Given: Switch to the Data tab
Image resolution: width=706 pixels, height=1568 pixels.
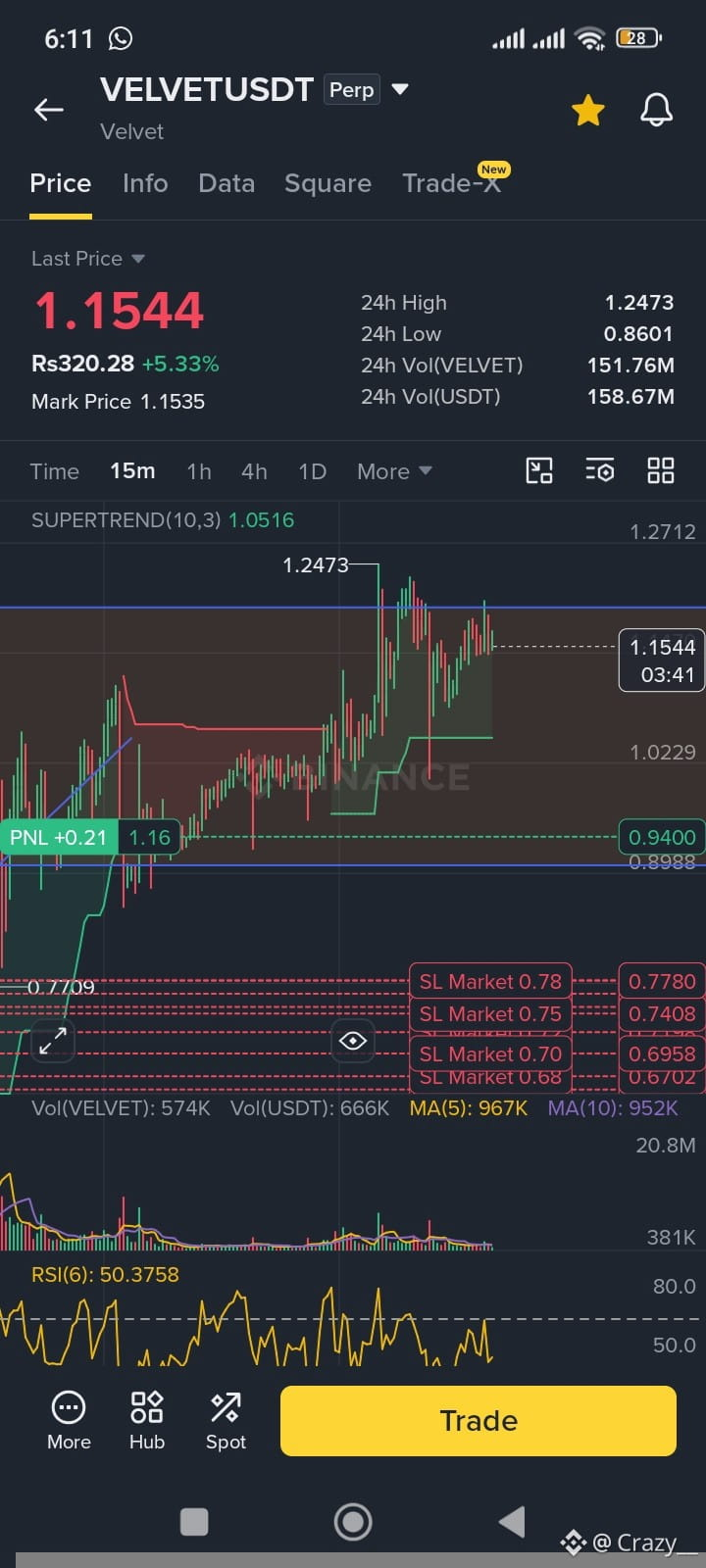Looking at the screenshot, I should (x=227, y=183).
